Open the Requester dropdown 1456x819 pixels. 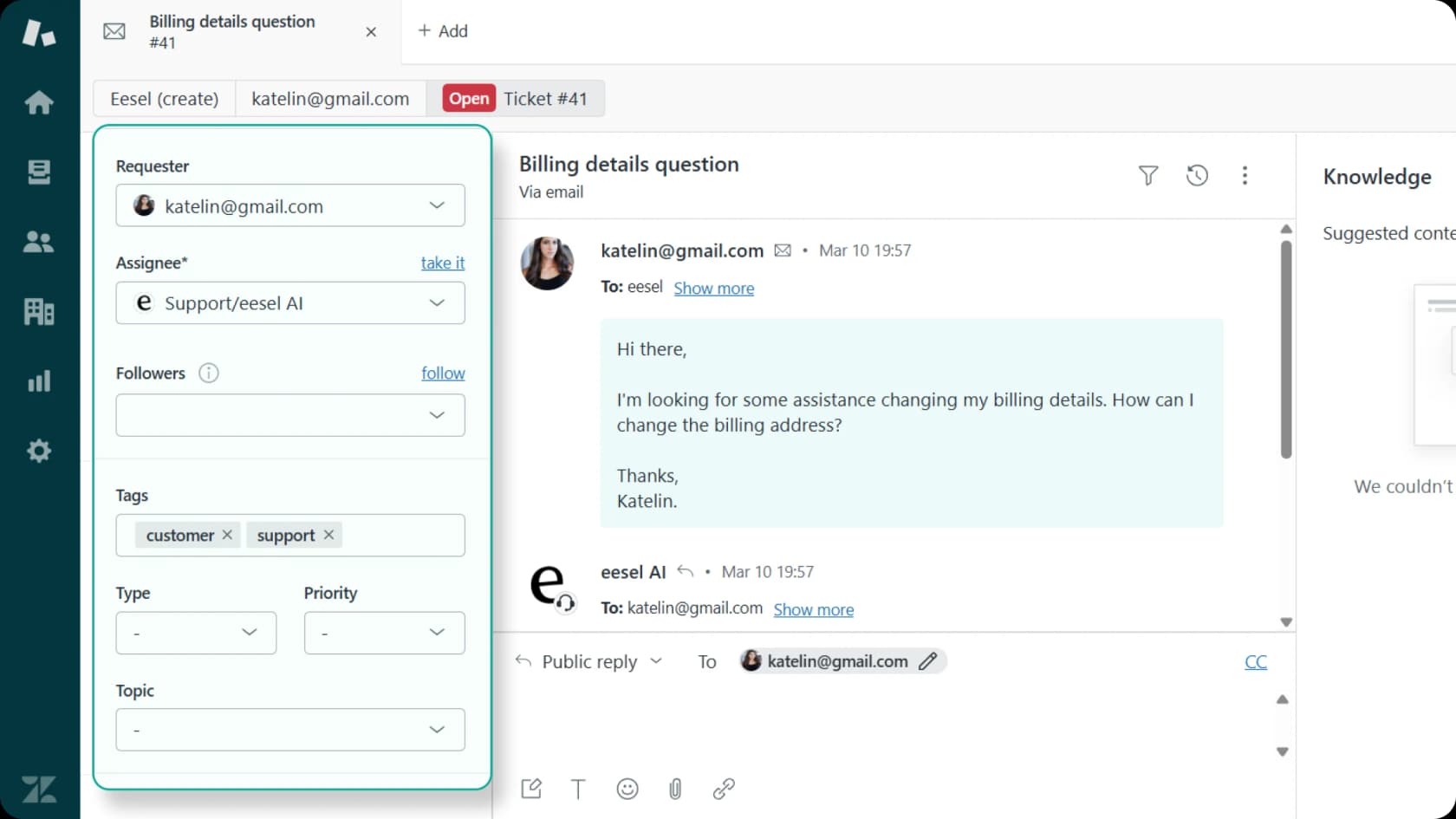(290, 205)
